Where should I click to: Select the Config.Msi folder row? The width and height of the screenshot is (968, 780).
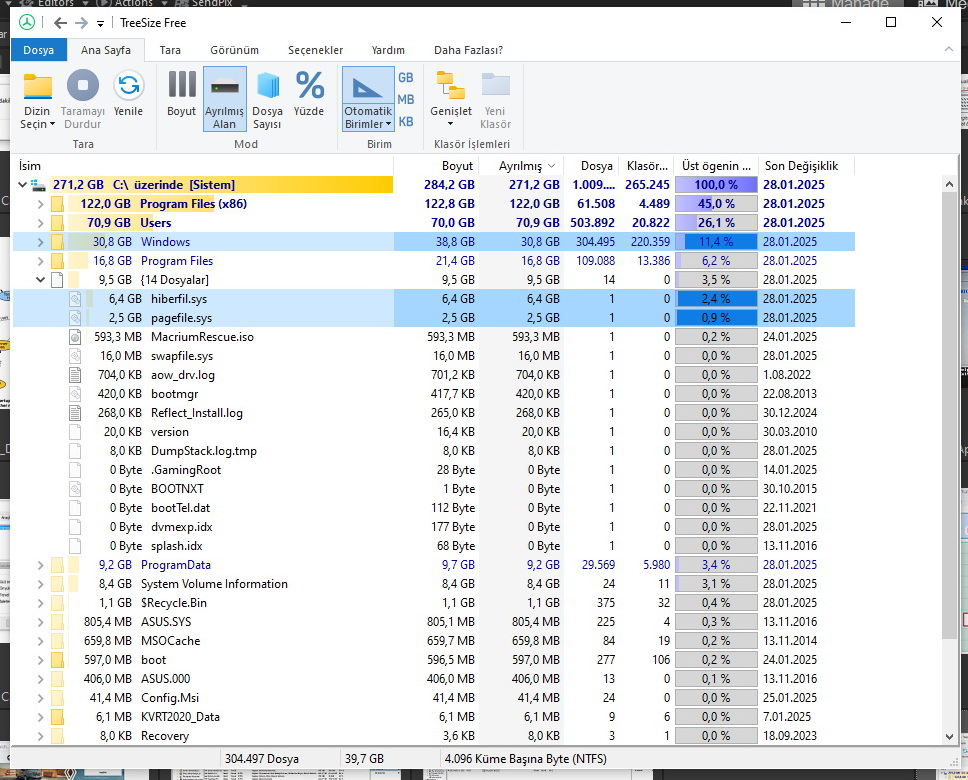(x=434, y=698)
